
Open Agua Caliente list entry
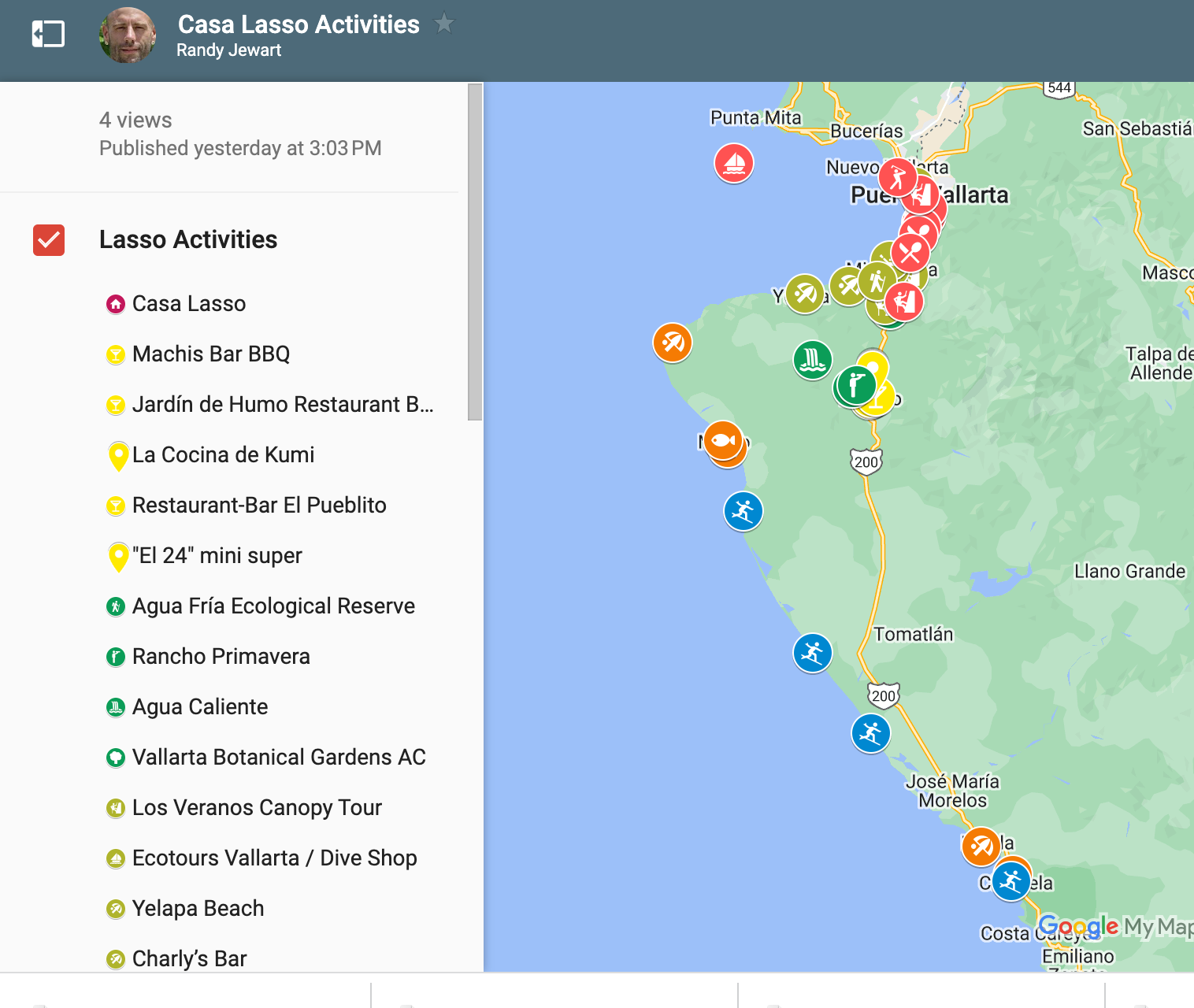pyautogui.click(x=200, y=706)
